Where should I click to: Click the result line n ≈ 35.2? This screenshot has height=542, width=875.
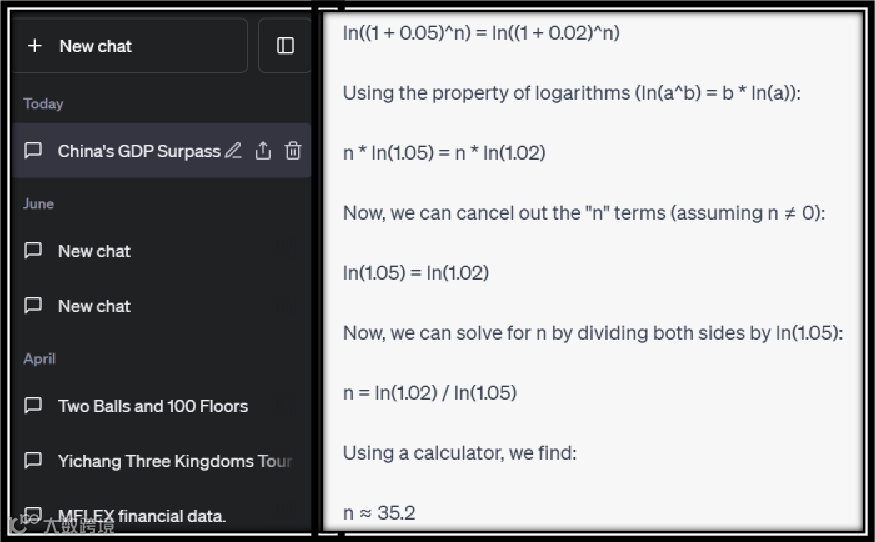coord(379,513)
